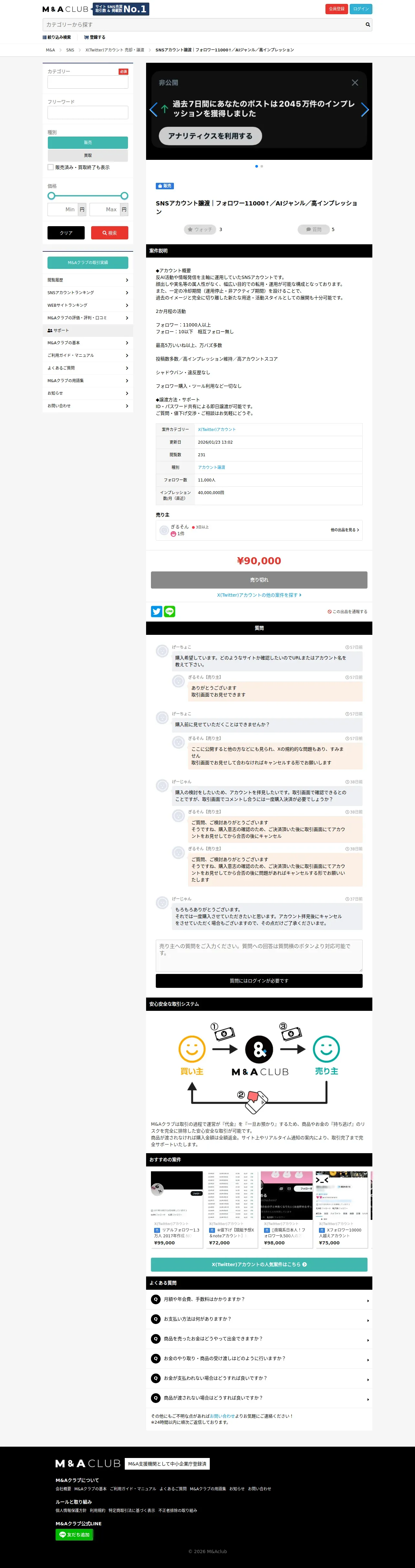Expand FAQ お金が支払われない場合はどうすれば良いですか？
Screen dimensions: 415x1568
point(259,1378)
